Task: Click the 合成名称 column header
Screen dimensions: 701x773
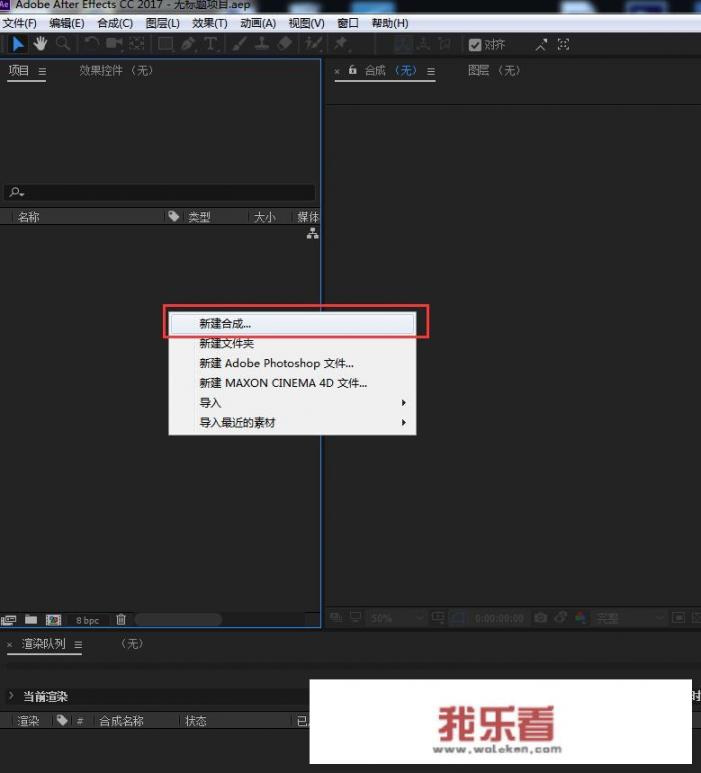Action: click(121, 721)
